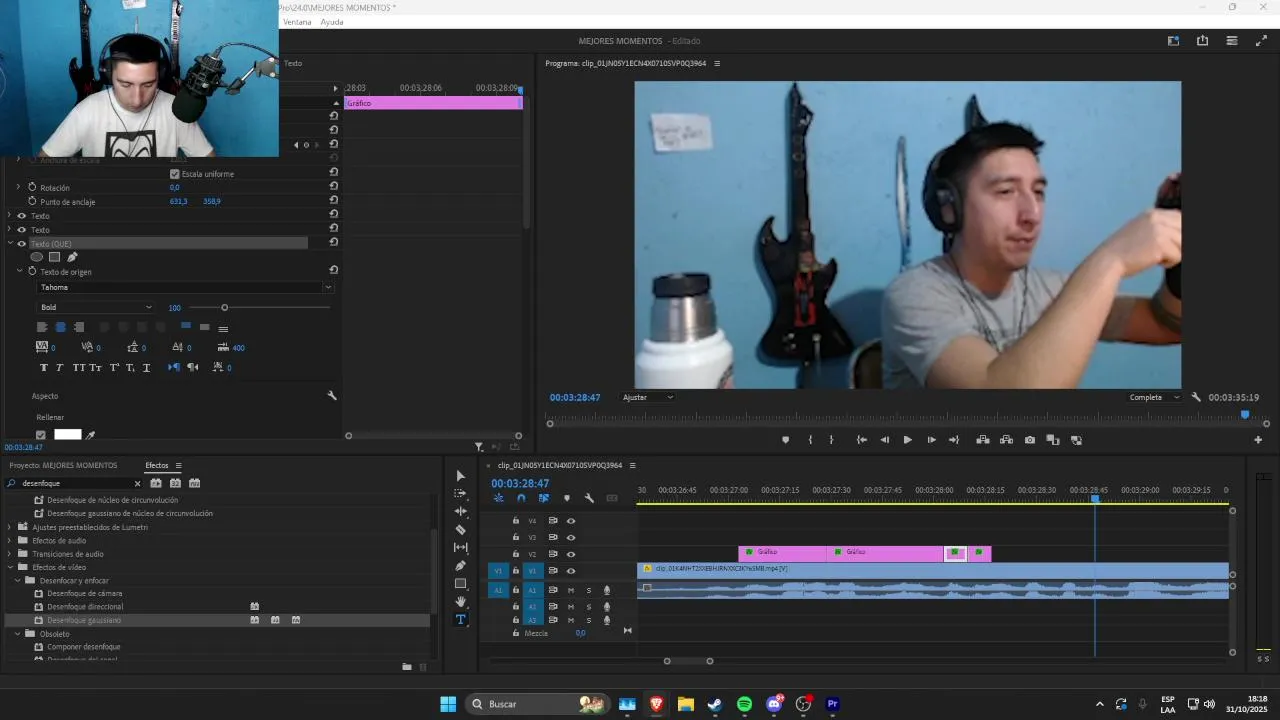The width and height of the screenshot is (1280, 720).
Task: Select the Slip tool
Action: 460,548
